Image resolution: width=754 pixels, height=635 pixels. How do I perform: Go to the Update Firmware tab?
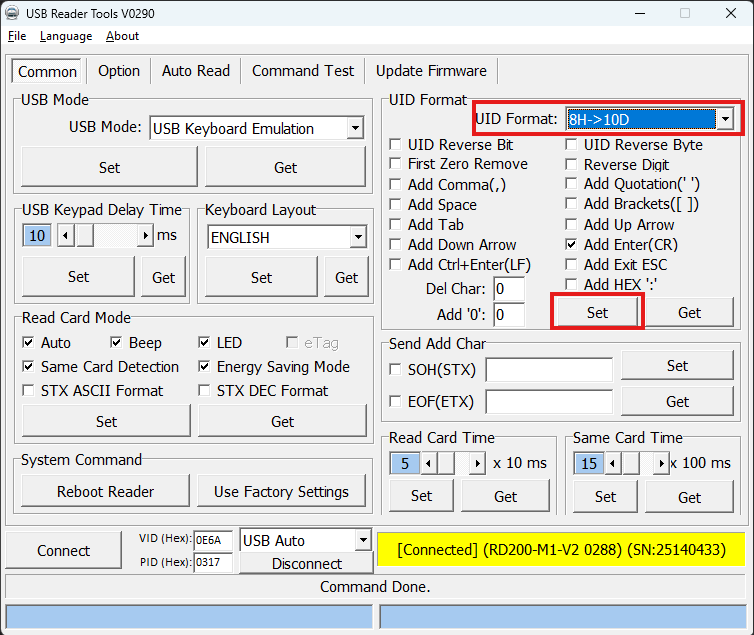pyautogui.click(x=431, y=71)
